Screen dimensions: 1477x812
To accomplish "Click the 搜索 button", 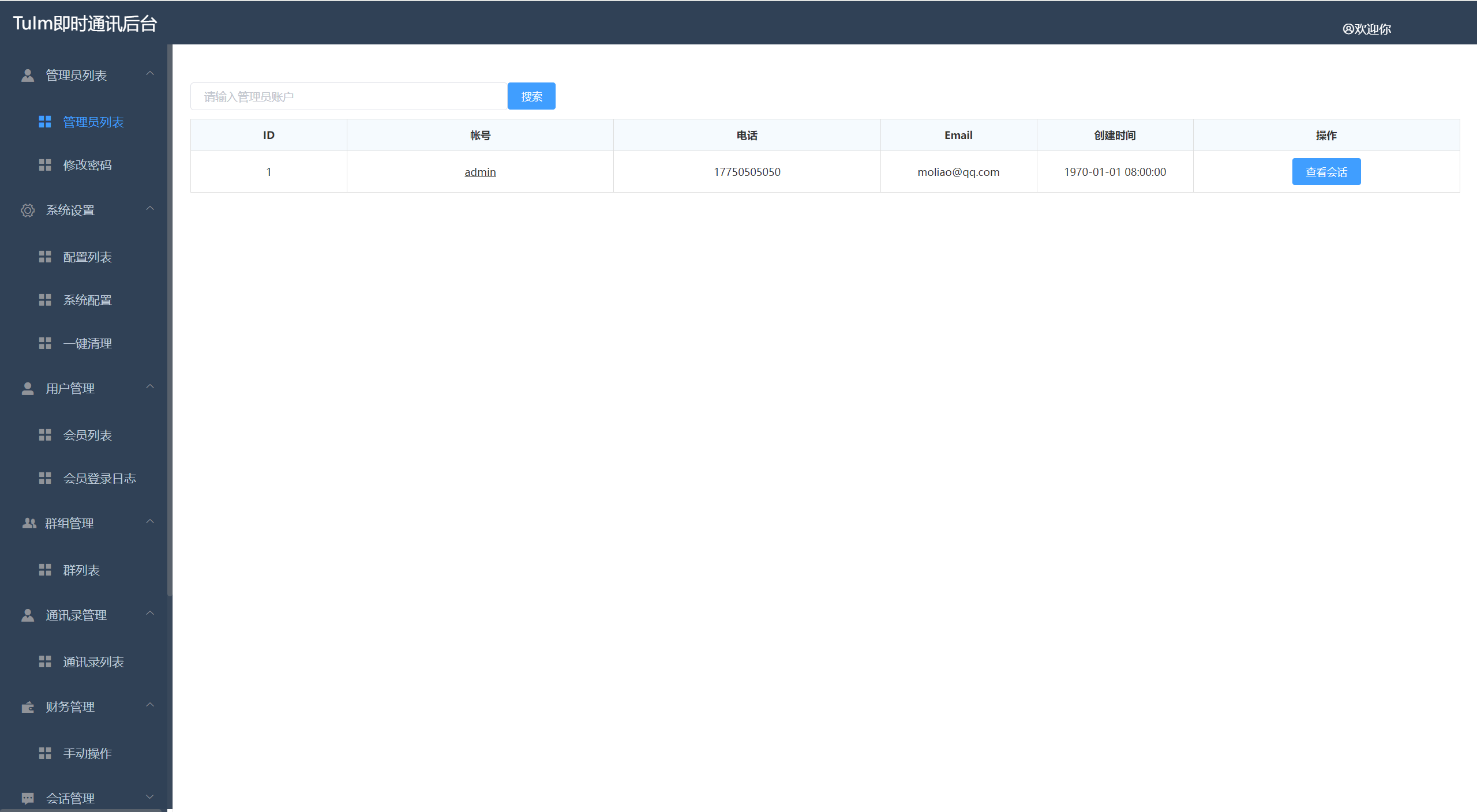I will tap(534, 96).
